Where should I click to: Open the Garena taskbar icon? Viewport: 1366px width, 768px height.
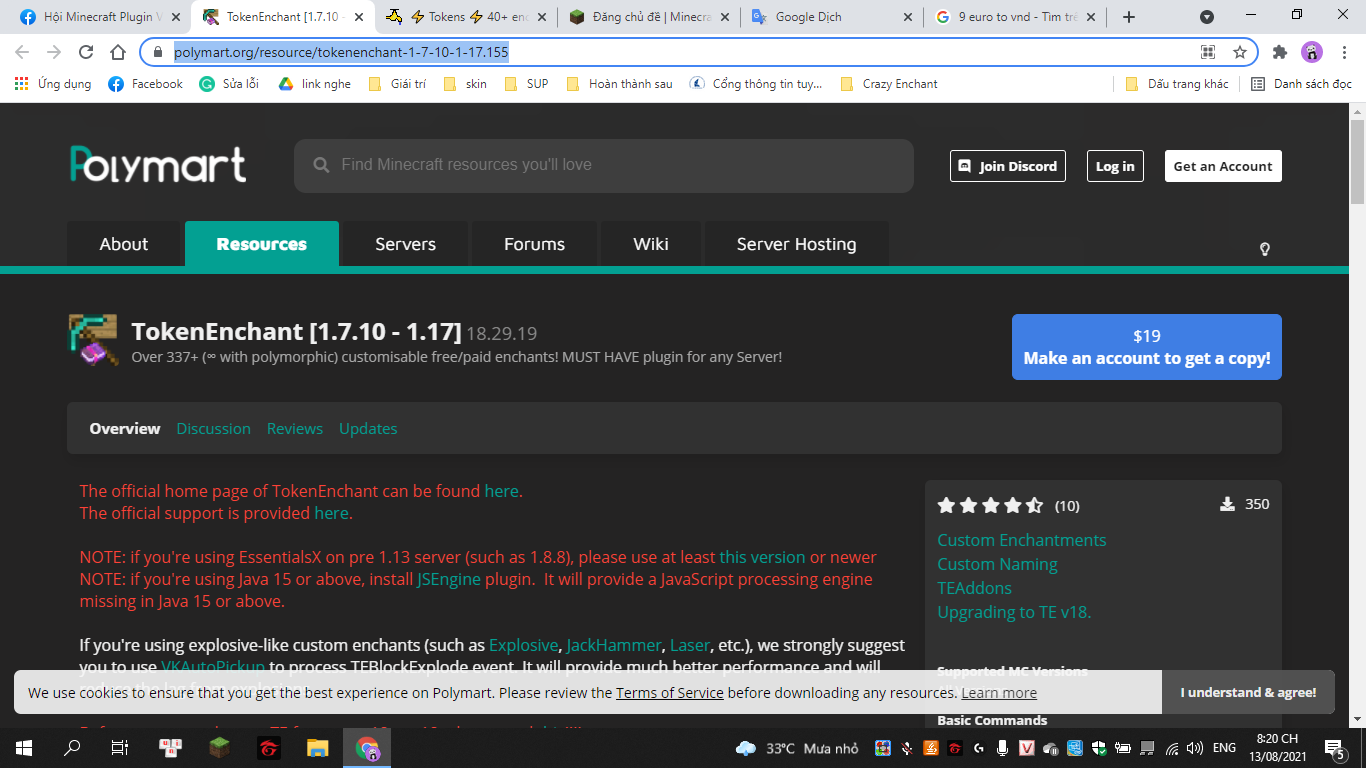[x=268, y=747]
